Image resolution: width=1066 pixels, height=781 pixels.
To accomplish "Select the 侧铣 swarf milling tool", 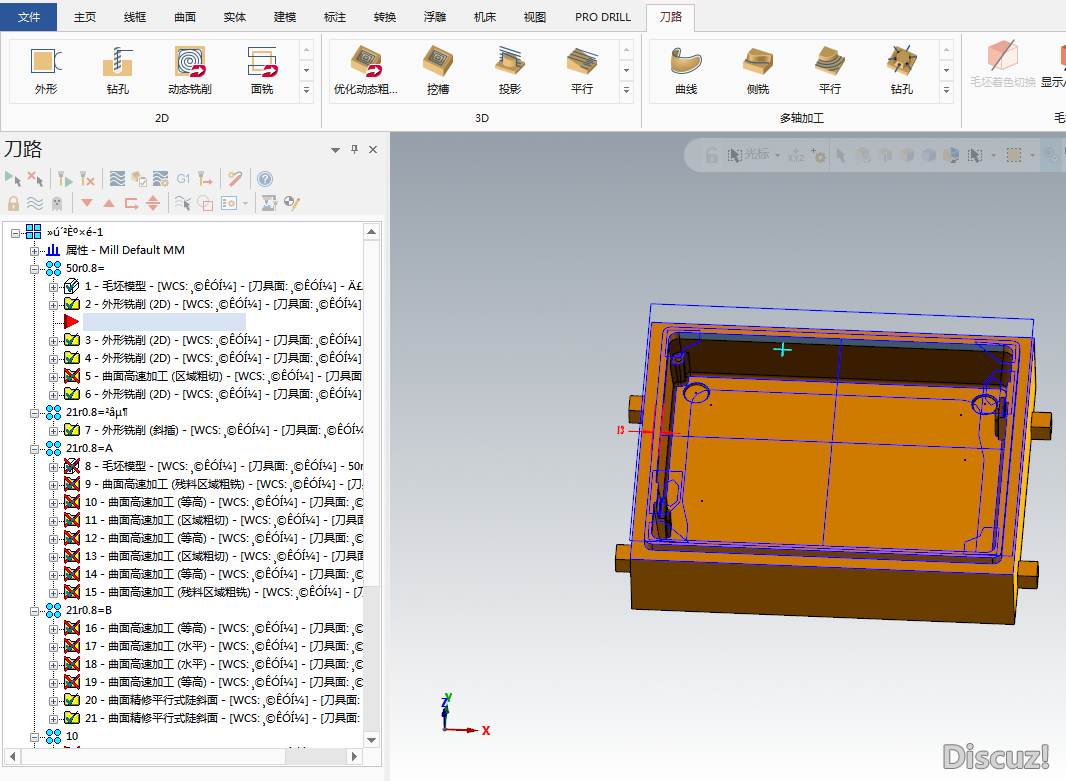I will (x=758, y=71).
